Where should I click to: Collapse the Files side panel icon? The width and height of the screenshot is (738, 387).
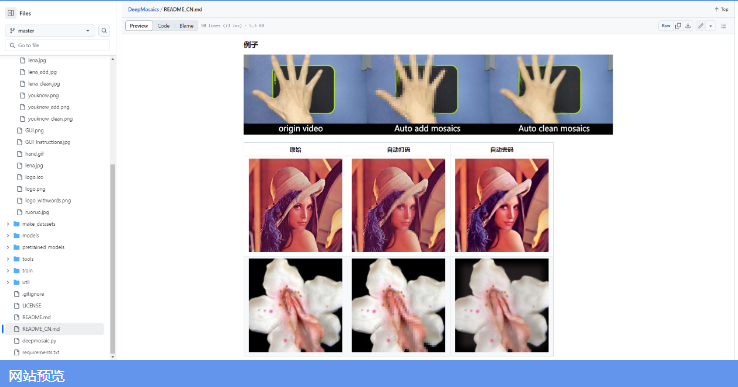(11, 13)
